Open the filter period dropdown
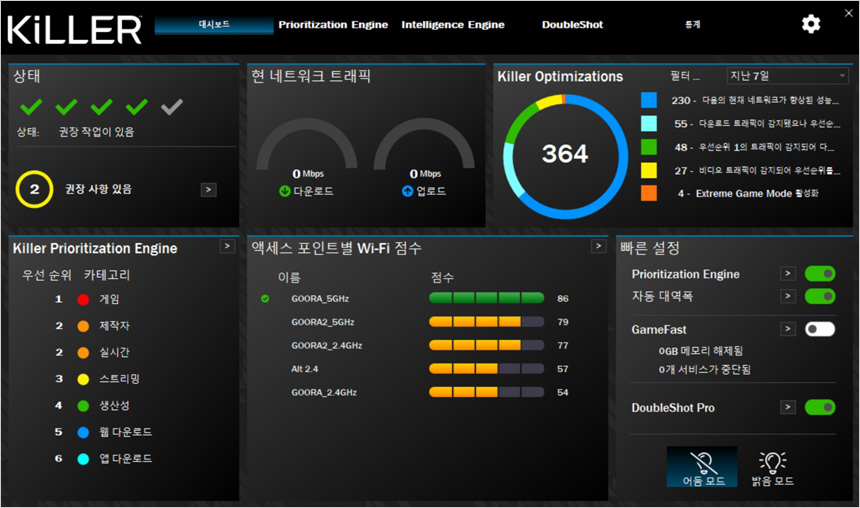 click(788, 76)
